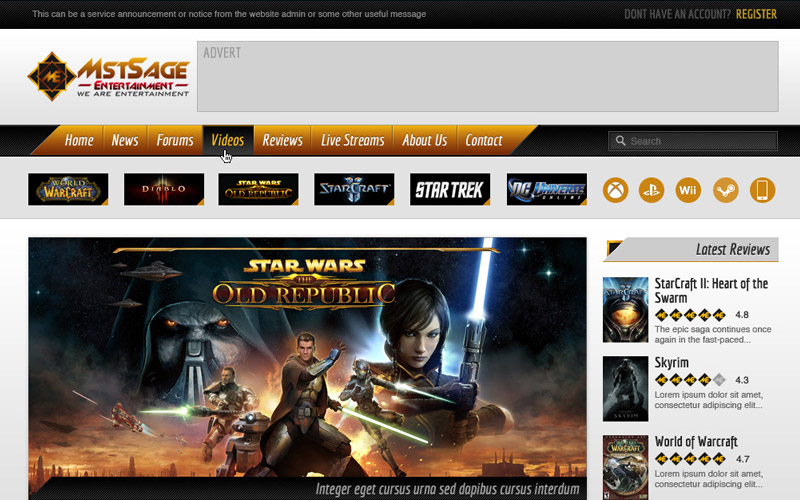Image resolution: width=800 pixels, height=500 pixels.
Task: Select the Wii platform icon
Action: (688, 190)
